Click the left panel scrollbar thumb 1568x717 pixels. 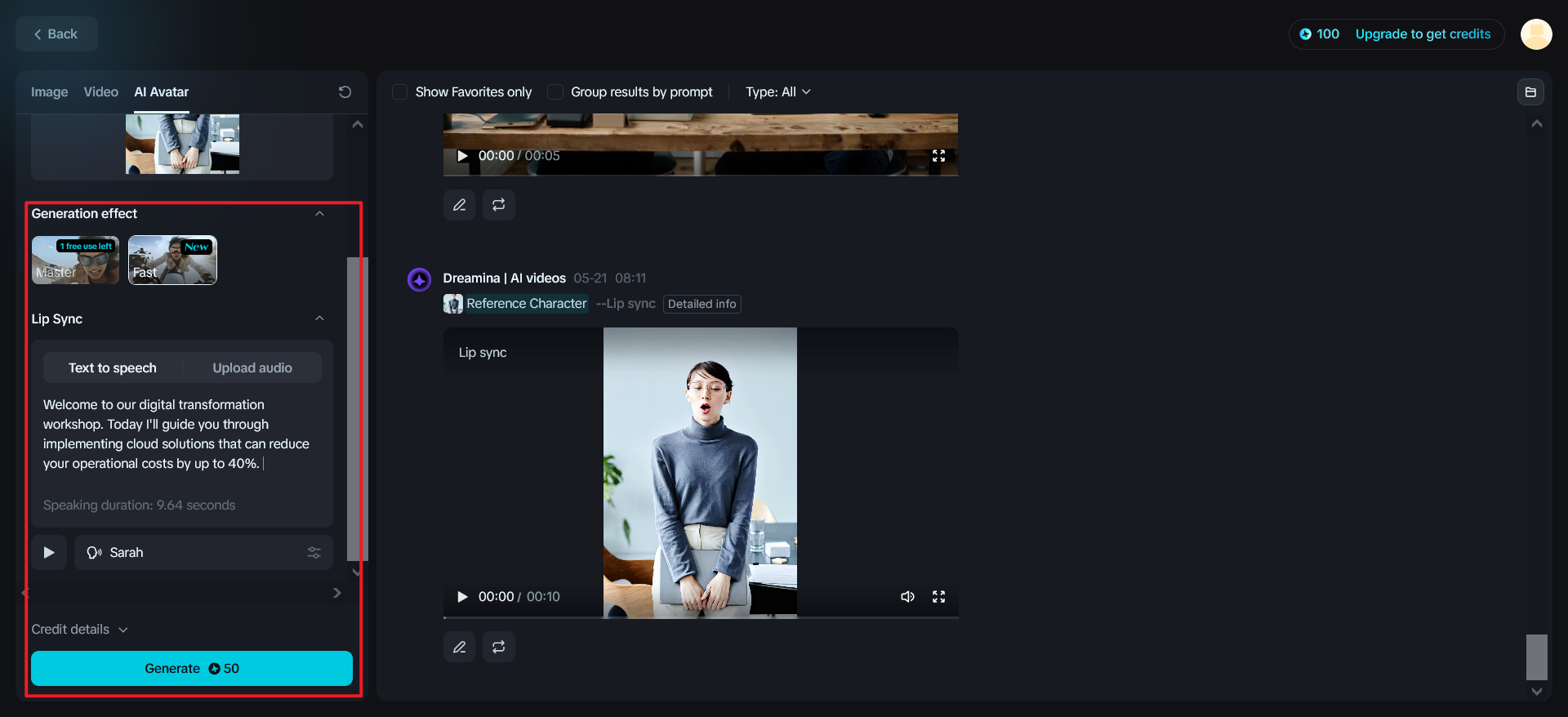tap(357, 408)
